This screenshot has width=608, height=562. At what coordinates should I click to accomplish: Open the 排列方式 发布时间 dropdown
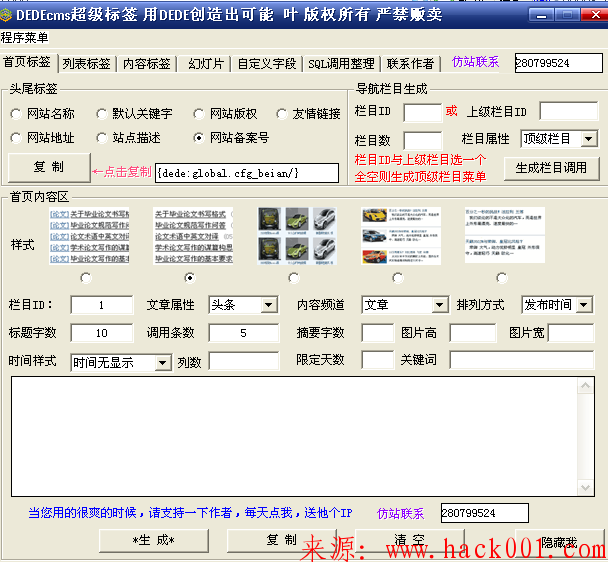click(x=557, y=305)
